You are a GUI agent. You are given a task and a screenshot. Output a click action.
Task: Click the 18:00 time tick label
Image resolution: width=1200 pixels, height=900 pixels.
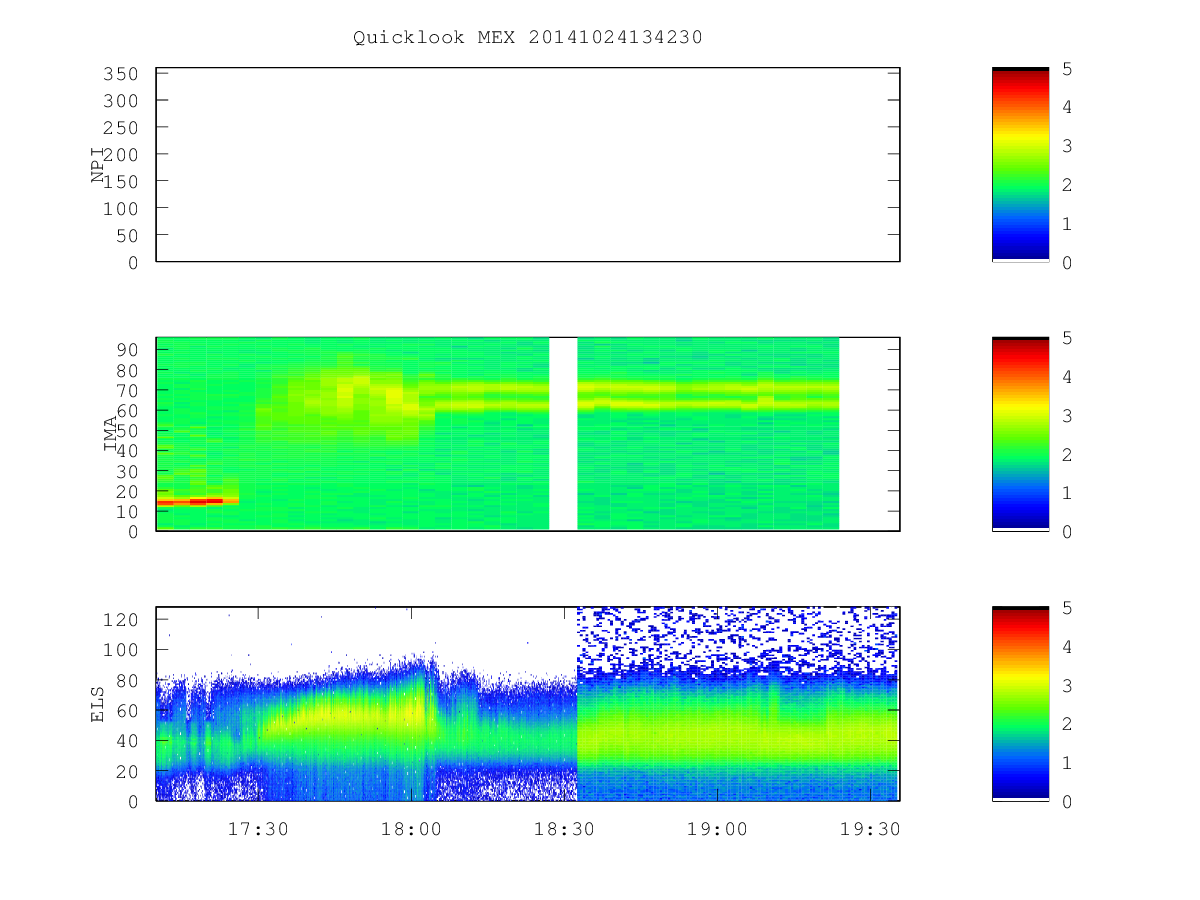pyautogui.click(x=411, y=829)
